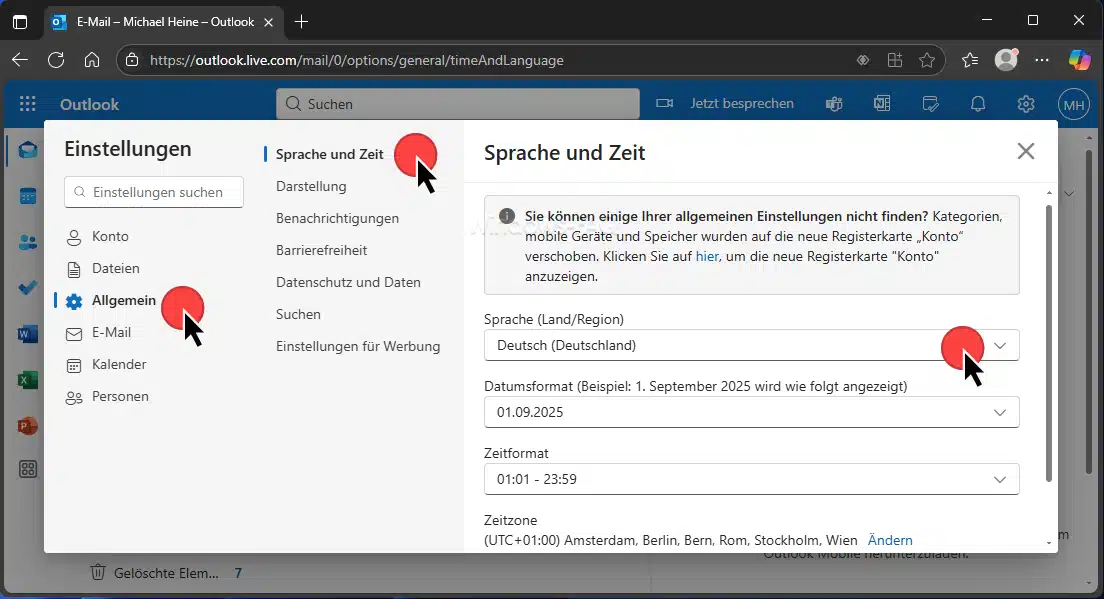1104x599 pixels.
Task: Open Excel app from left rail
Action: [28, 380]
